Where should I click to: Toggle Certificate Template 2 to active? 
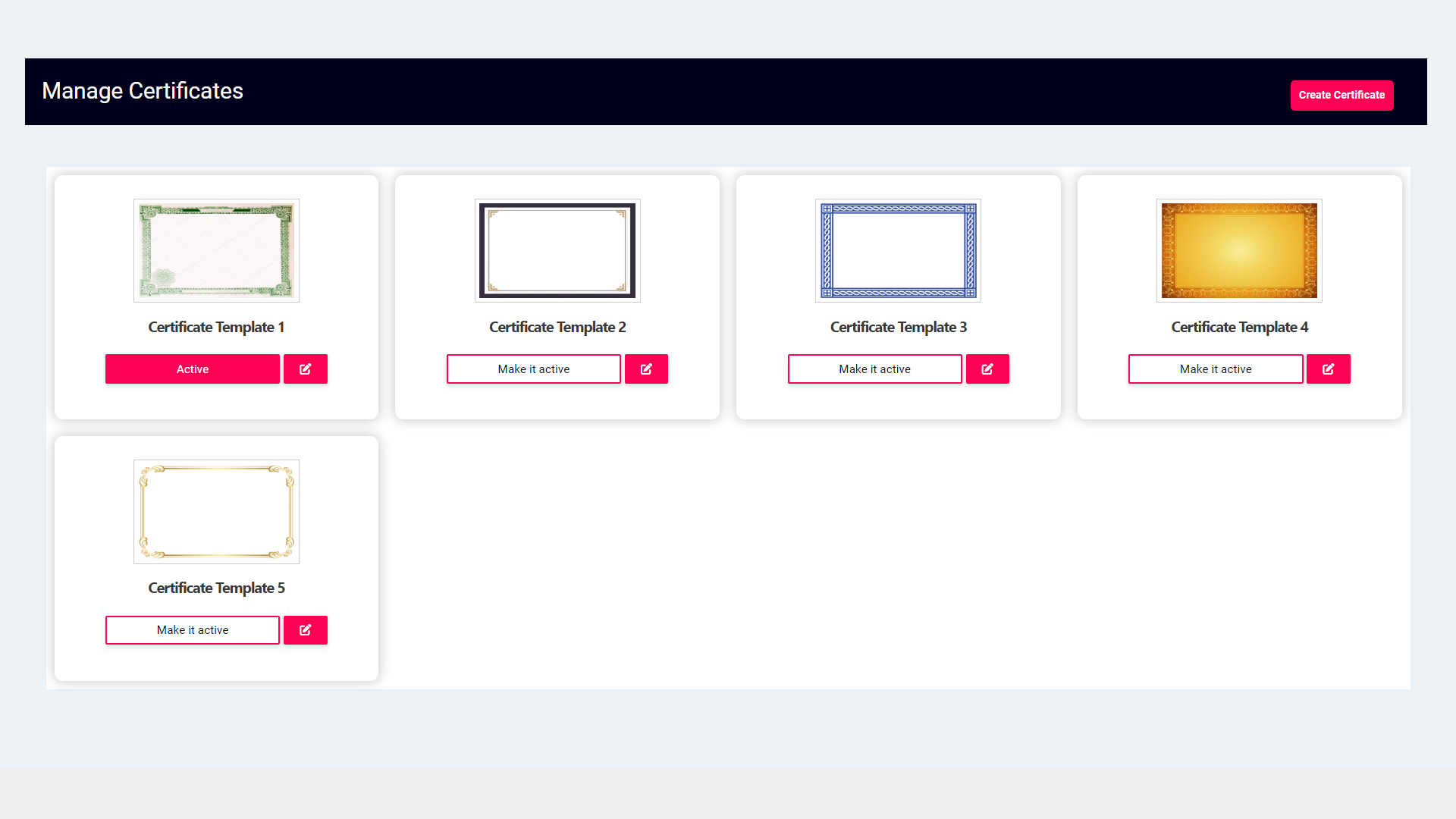coord(533,369)
